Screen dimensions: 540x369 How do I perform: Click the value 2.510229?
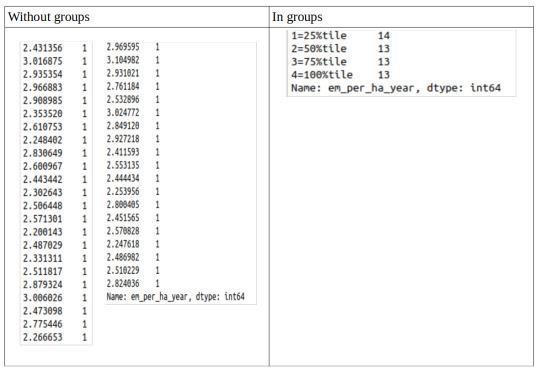point(123,270)
